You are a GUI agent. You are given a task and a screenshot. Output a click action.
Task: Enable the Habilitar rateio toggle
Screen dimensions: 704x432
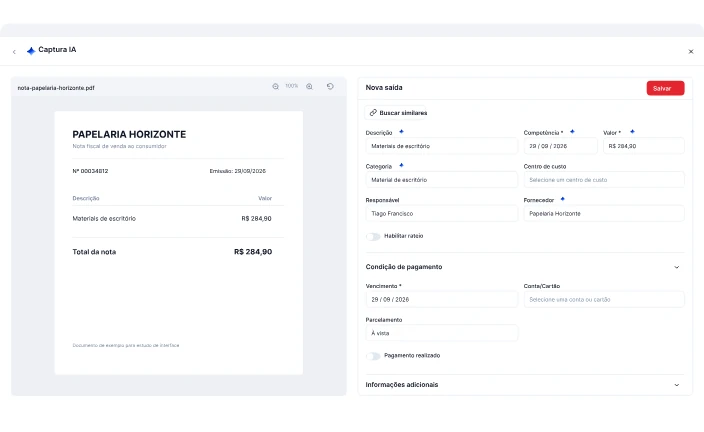tap(373, 236)
